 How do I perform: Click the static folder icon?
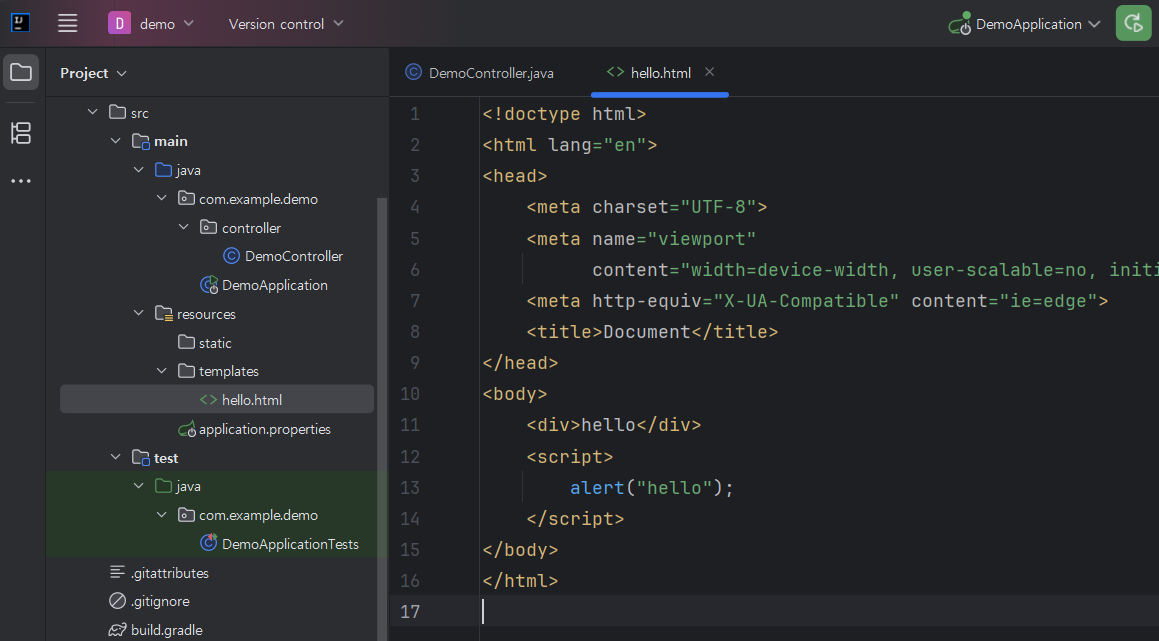point(187,342)
